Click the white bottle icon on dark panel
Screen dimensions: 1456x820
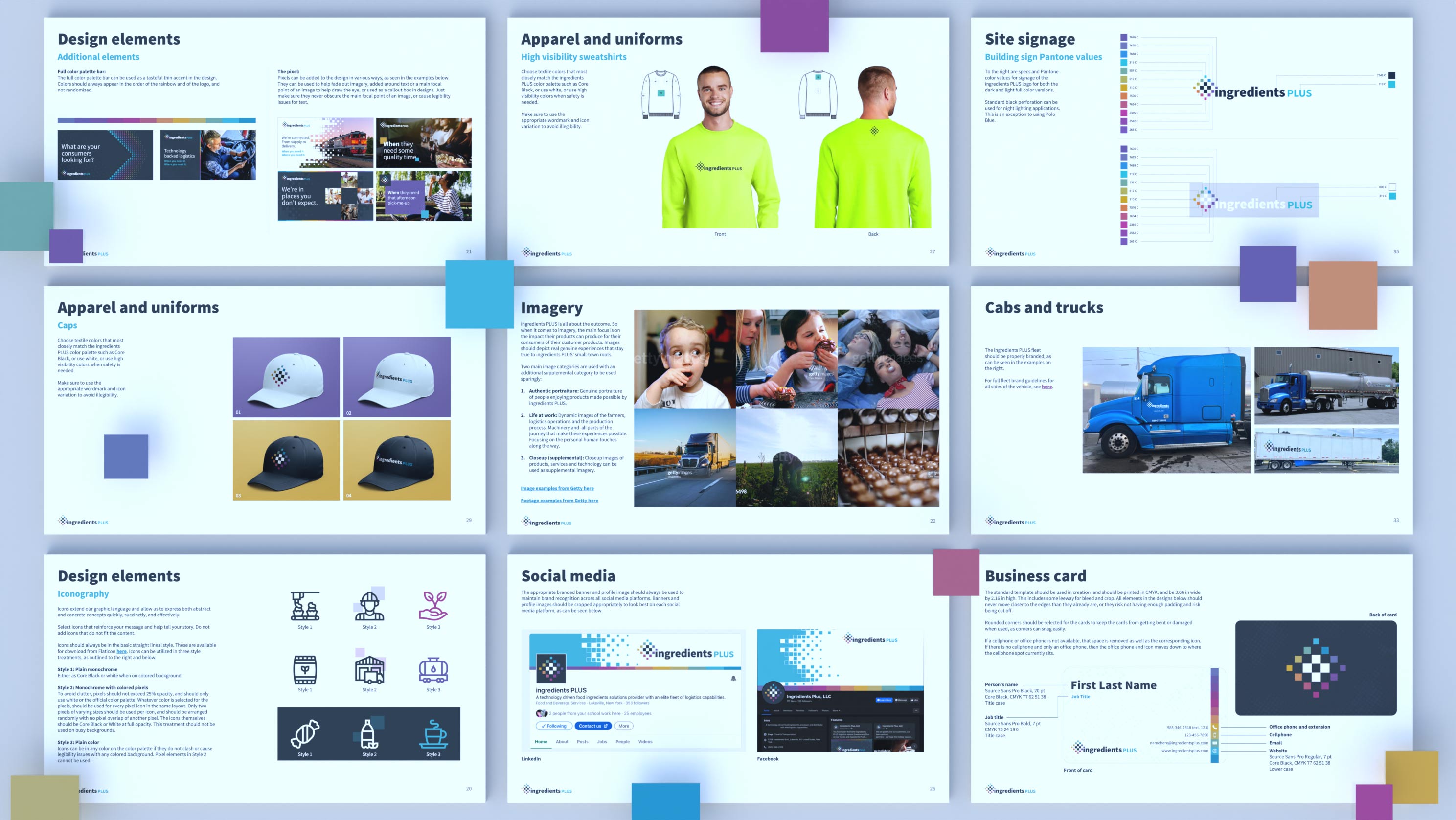368,733
